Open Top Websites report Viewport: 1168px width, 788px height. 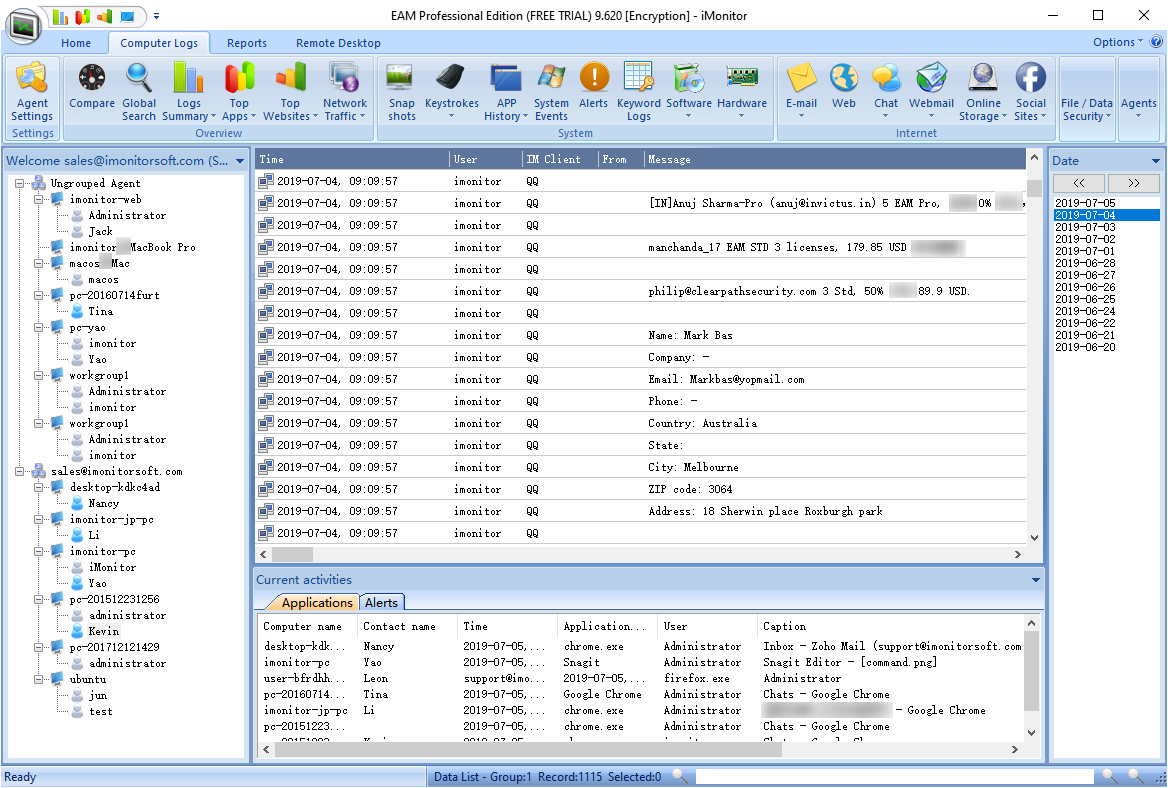[290, 92]
